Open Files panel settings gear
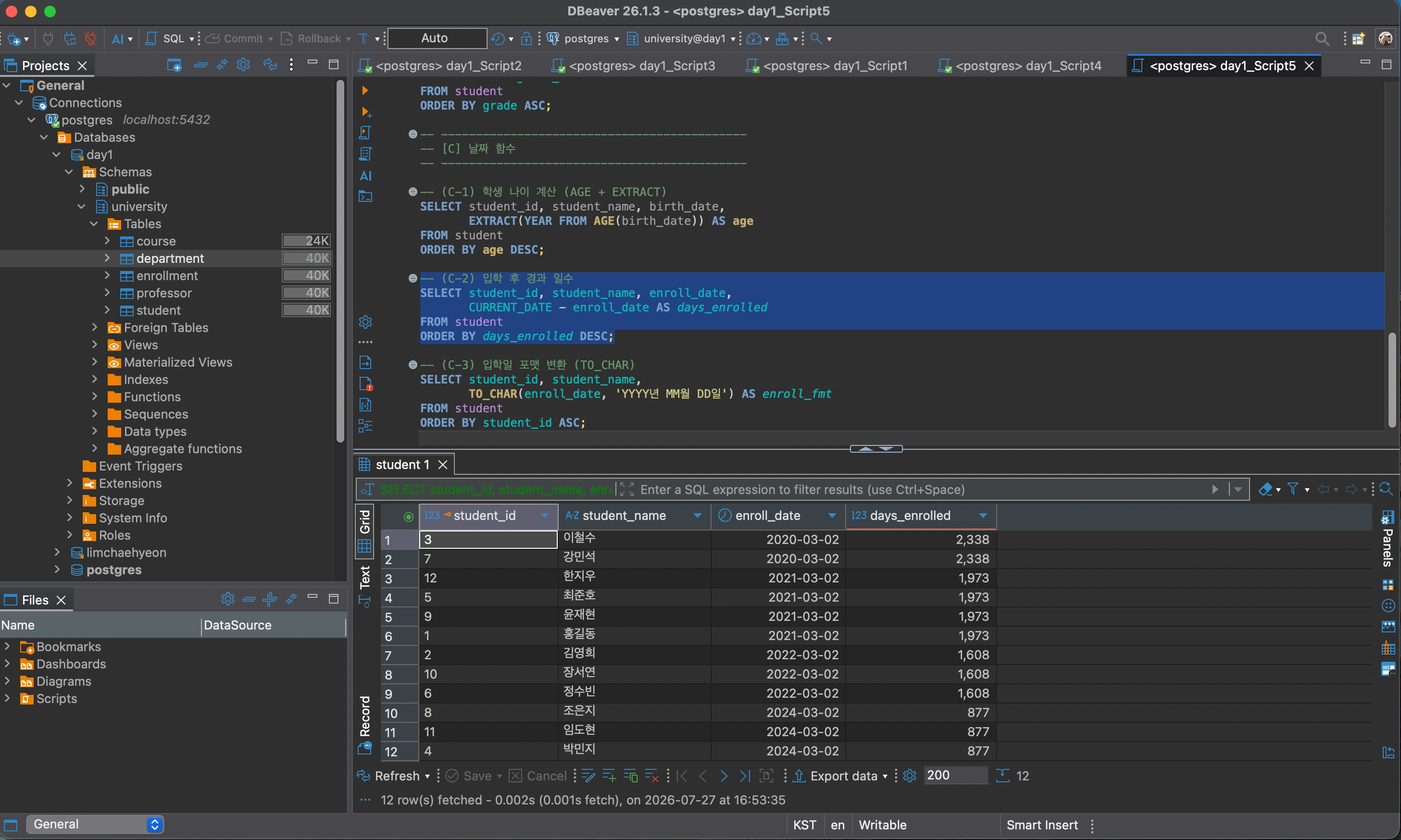 point(227,599)
